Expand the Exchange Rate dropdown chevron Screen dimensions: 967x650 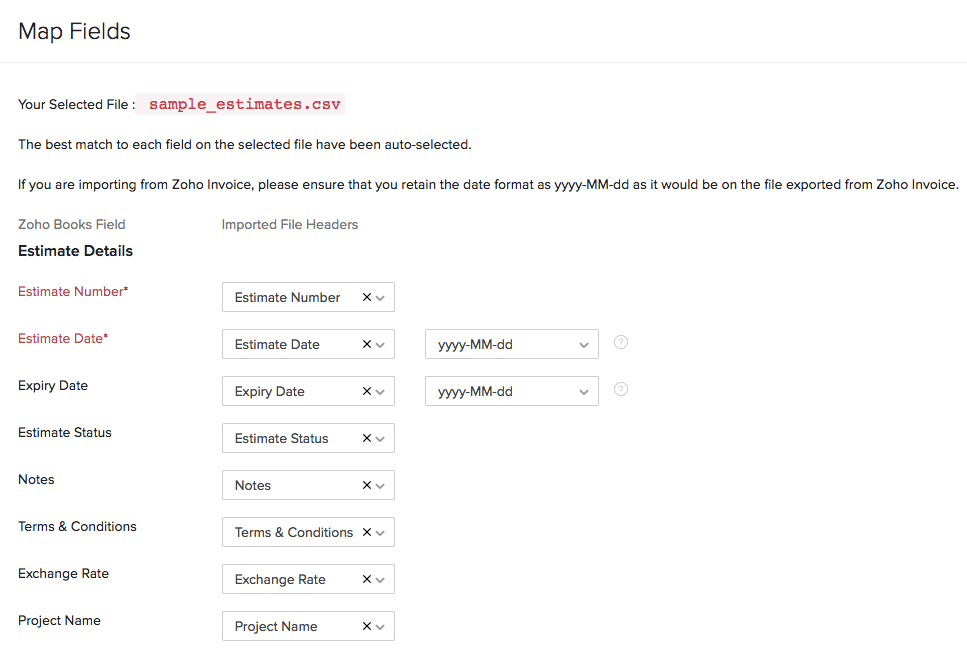coord(381,580)
